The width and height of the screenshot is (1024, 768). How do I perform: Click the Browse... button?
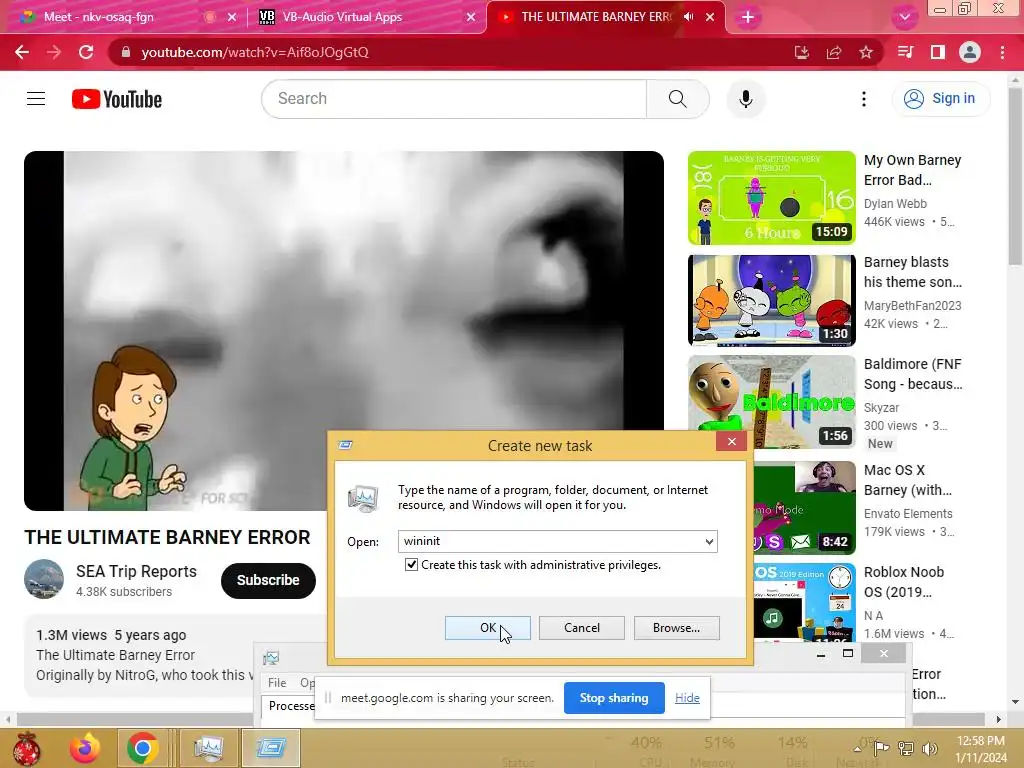(677, 628)
